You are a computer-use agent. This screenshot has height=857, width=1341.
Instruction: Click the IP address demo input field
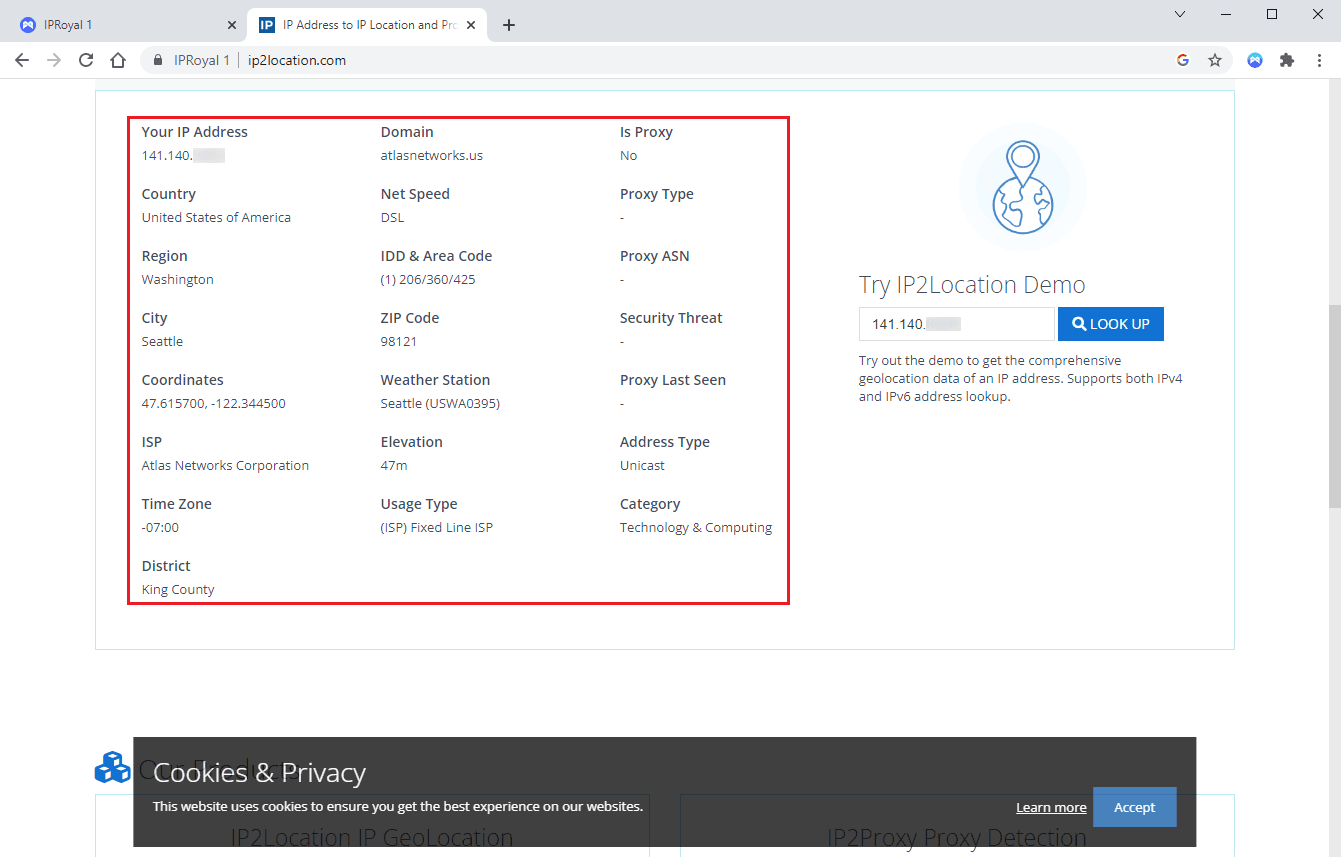click(956, 324)
